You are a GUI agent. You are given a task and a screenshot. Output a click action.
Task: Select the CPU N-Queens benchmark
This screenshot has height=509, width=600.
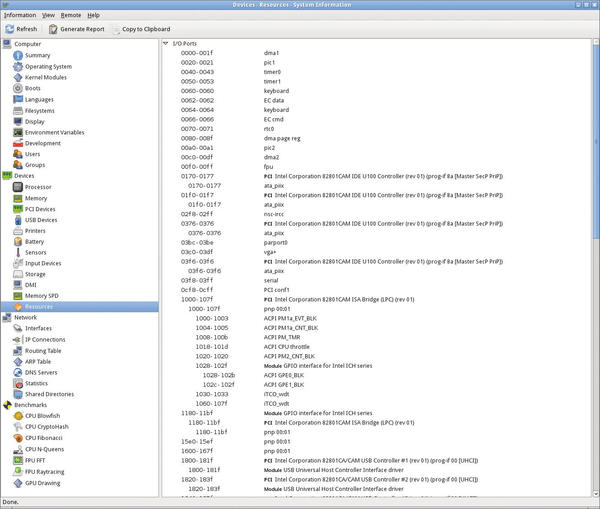pyautogui.click(x=44, y=449)
